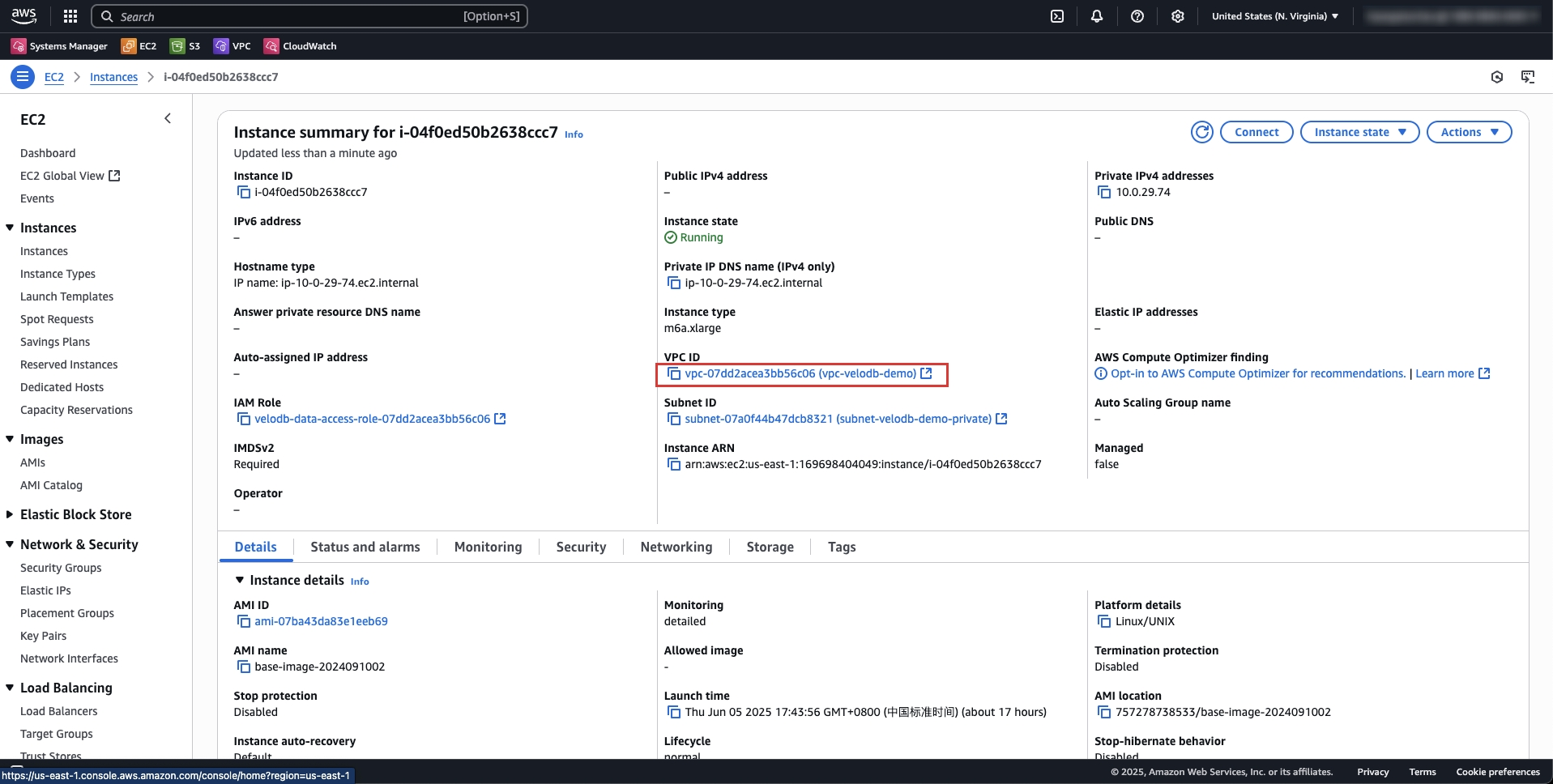Open the services grid menu
Image resolution: width=1553 pixels, height=784 pixels.
point(70,16)
